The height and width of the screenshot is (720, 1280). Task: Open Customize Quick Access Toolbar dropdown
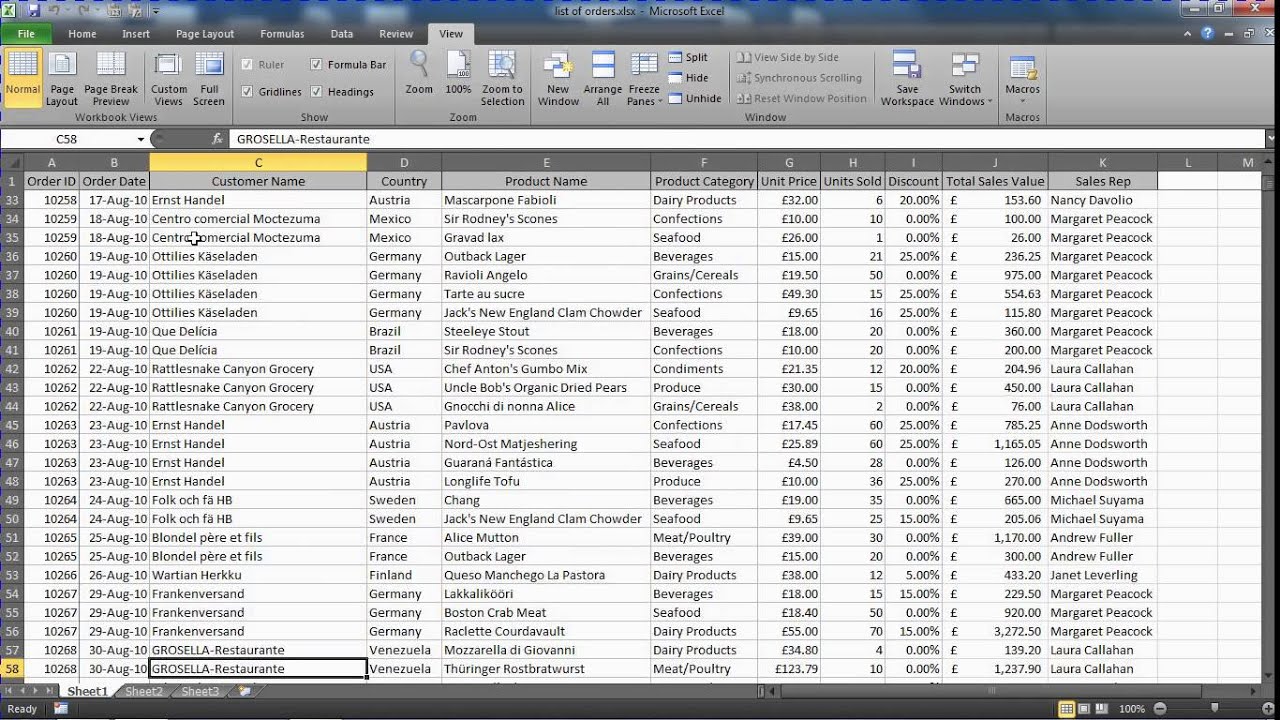(x=155, y=11)
